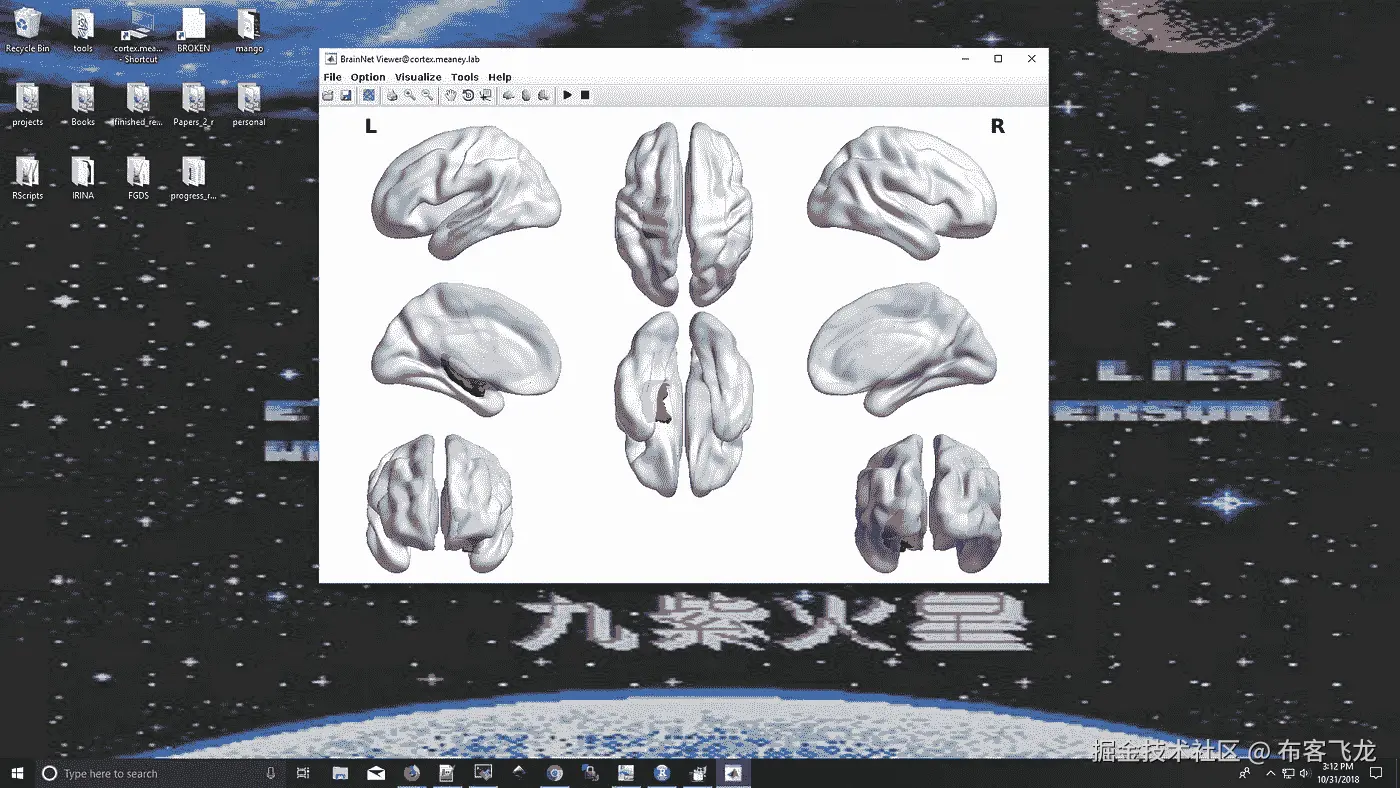The image size is (1400, 788).
Task: Click the bottom-left coronal brain view
Action: point(439,504)
